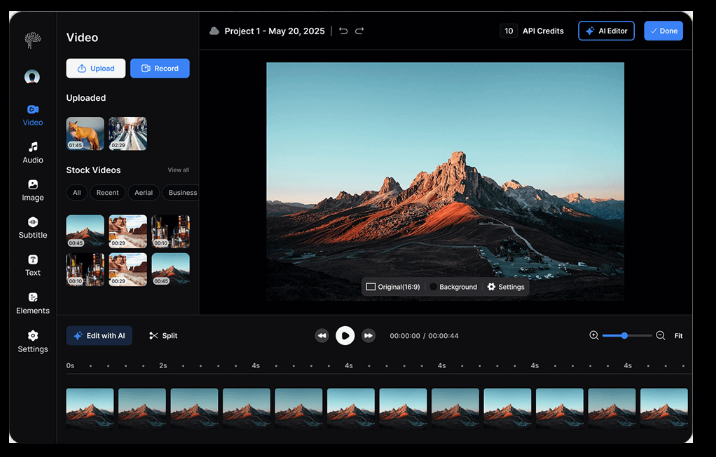
Task: Click the Upload button
Action: point(96,68)
